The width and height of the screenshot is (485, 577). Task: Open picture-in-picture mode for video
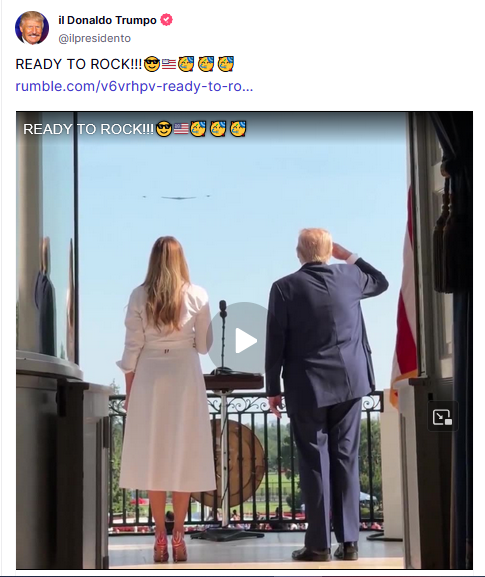[442, 417]
